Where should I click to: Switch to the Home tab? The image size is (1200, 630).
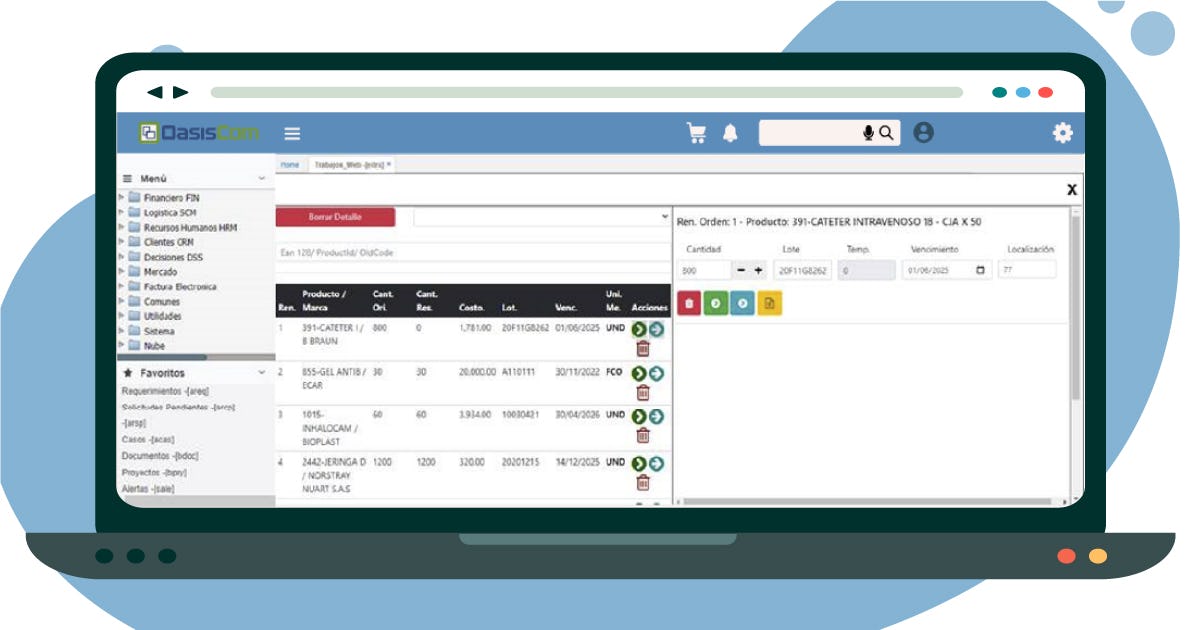click(x=289, y=164)
